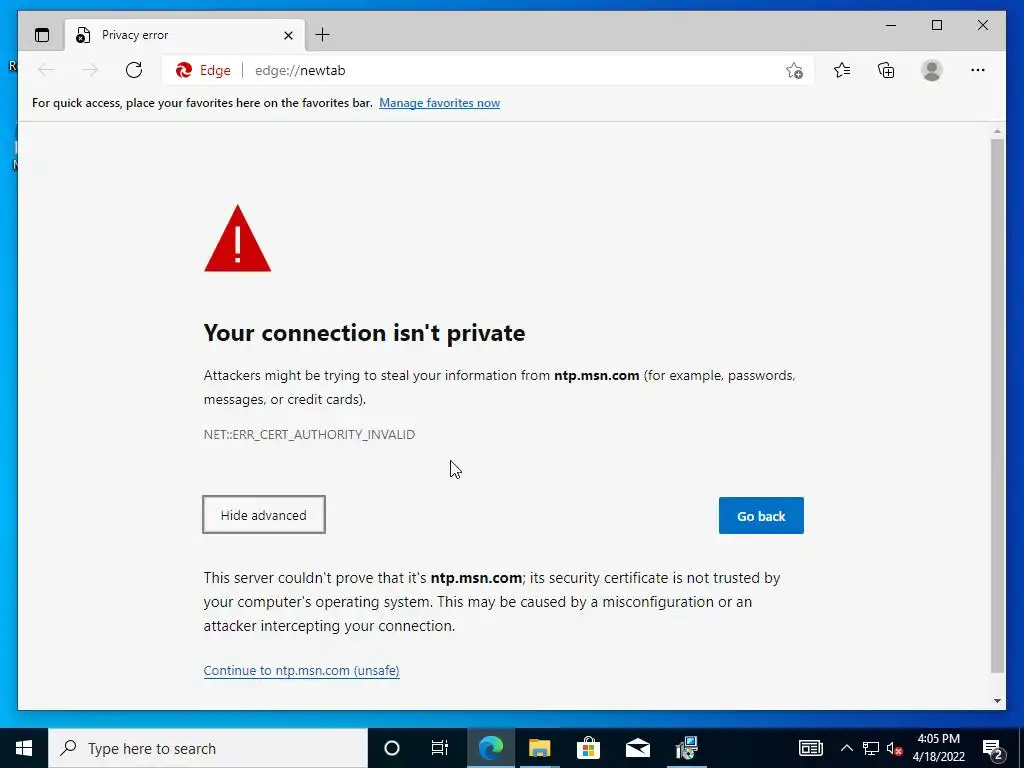Click the muted volume tray icon

coord(894,748)
